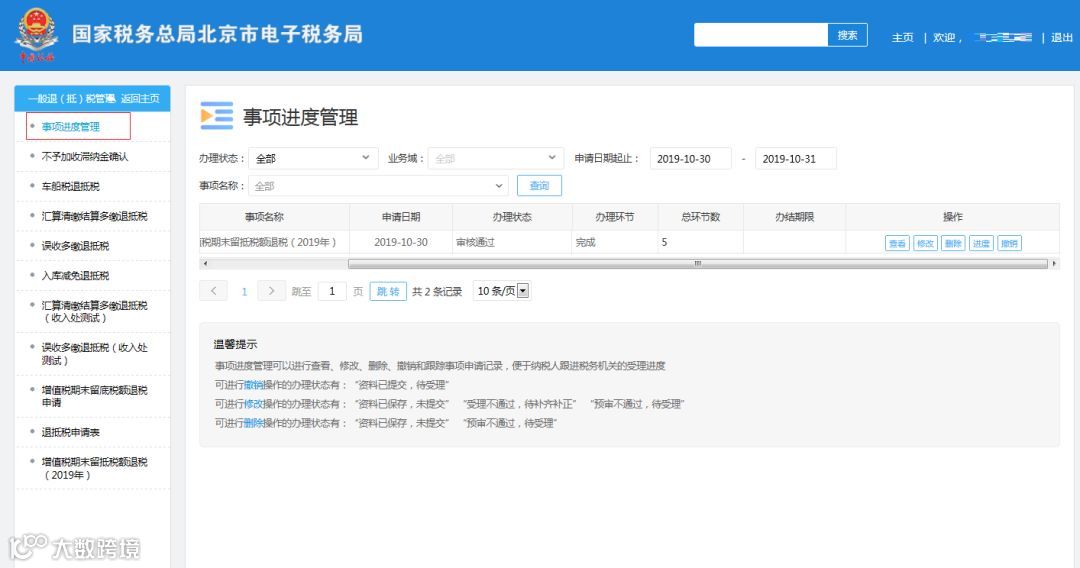Click the 跳转 button
Screen dimensions: 1080x568
(x=388, y=291)
